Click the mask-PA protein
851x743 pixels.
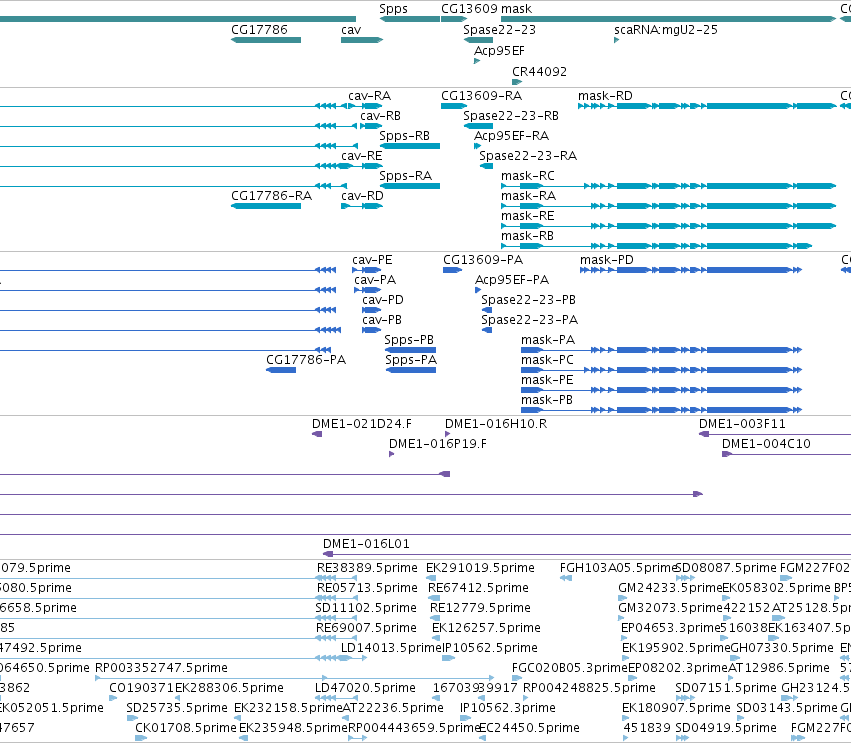pyautogui.click(x=662, y=351)
